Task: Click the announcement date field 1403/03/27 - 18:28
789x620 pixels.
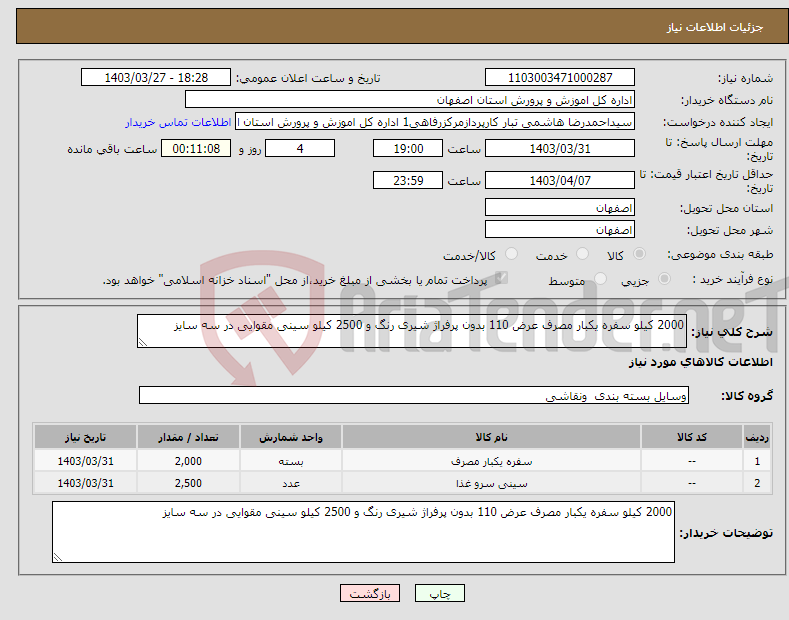Action: coord(156,78)
